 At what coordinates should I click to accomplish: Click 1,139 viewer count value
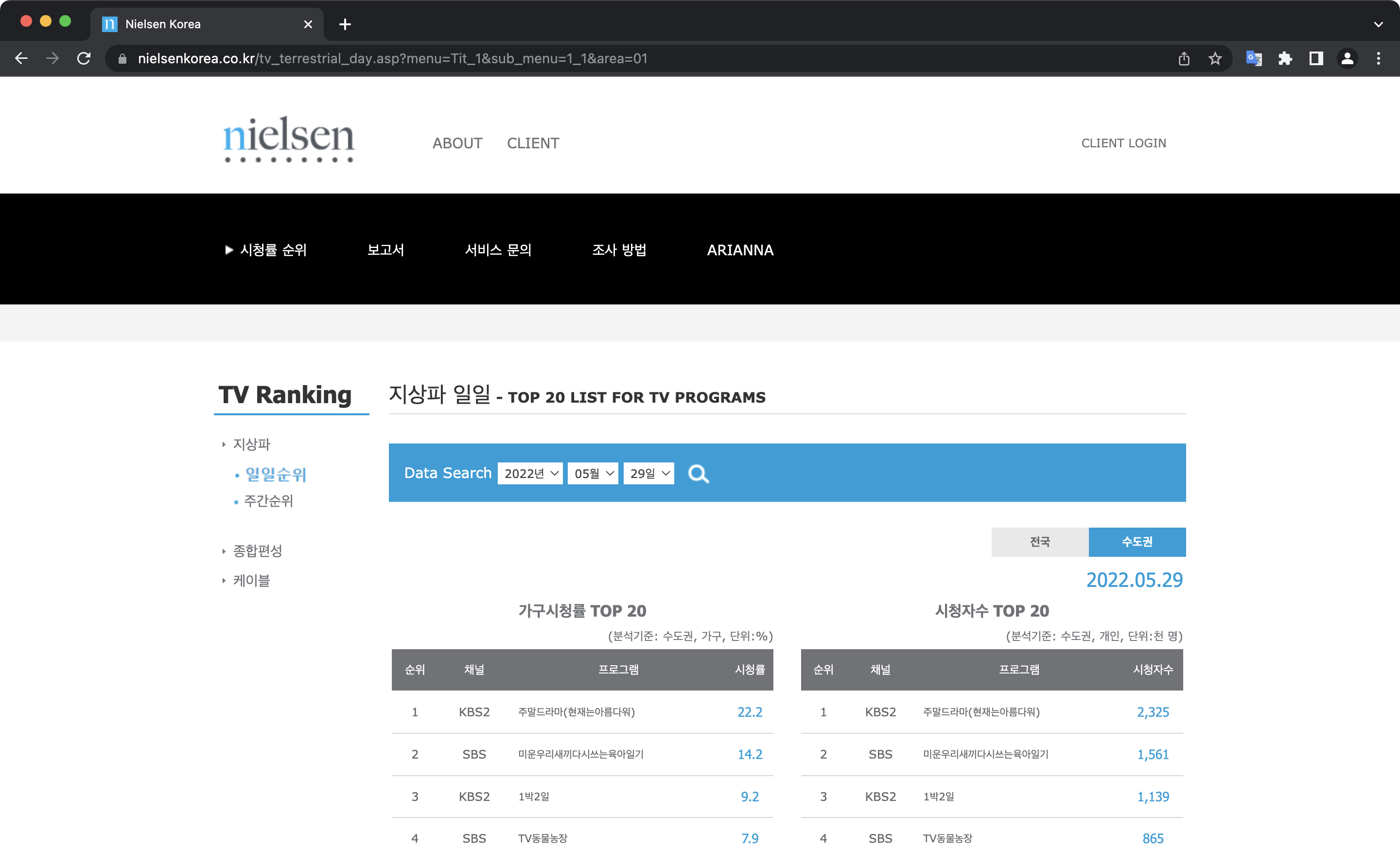pos(1153,797)
